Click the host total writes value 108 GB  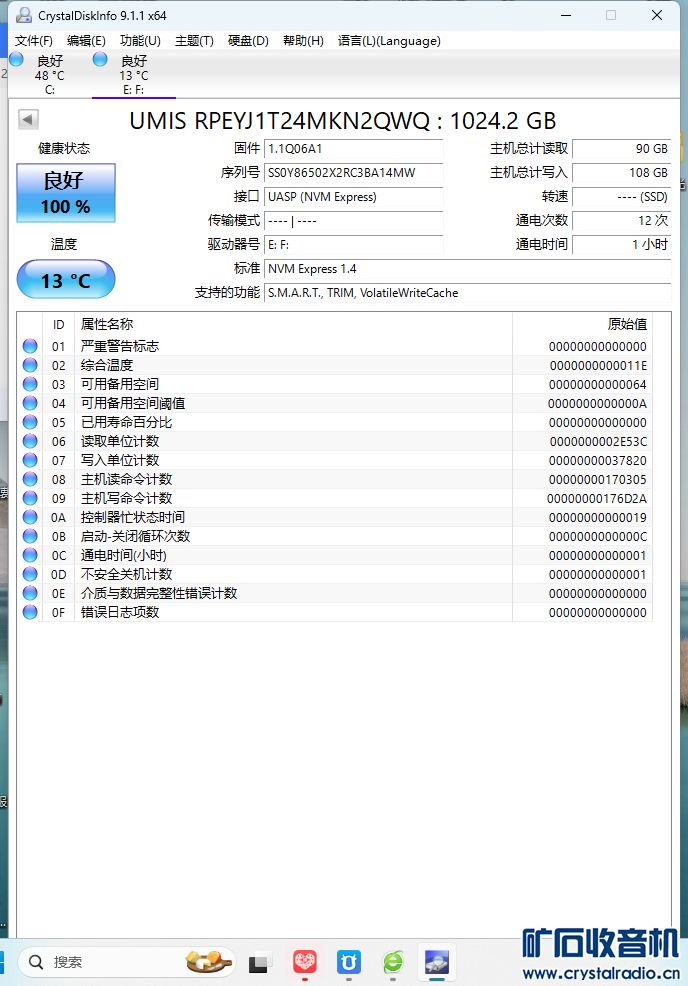pyautogui.click(x=621, y=173)
